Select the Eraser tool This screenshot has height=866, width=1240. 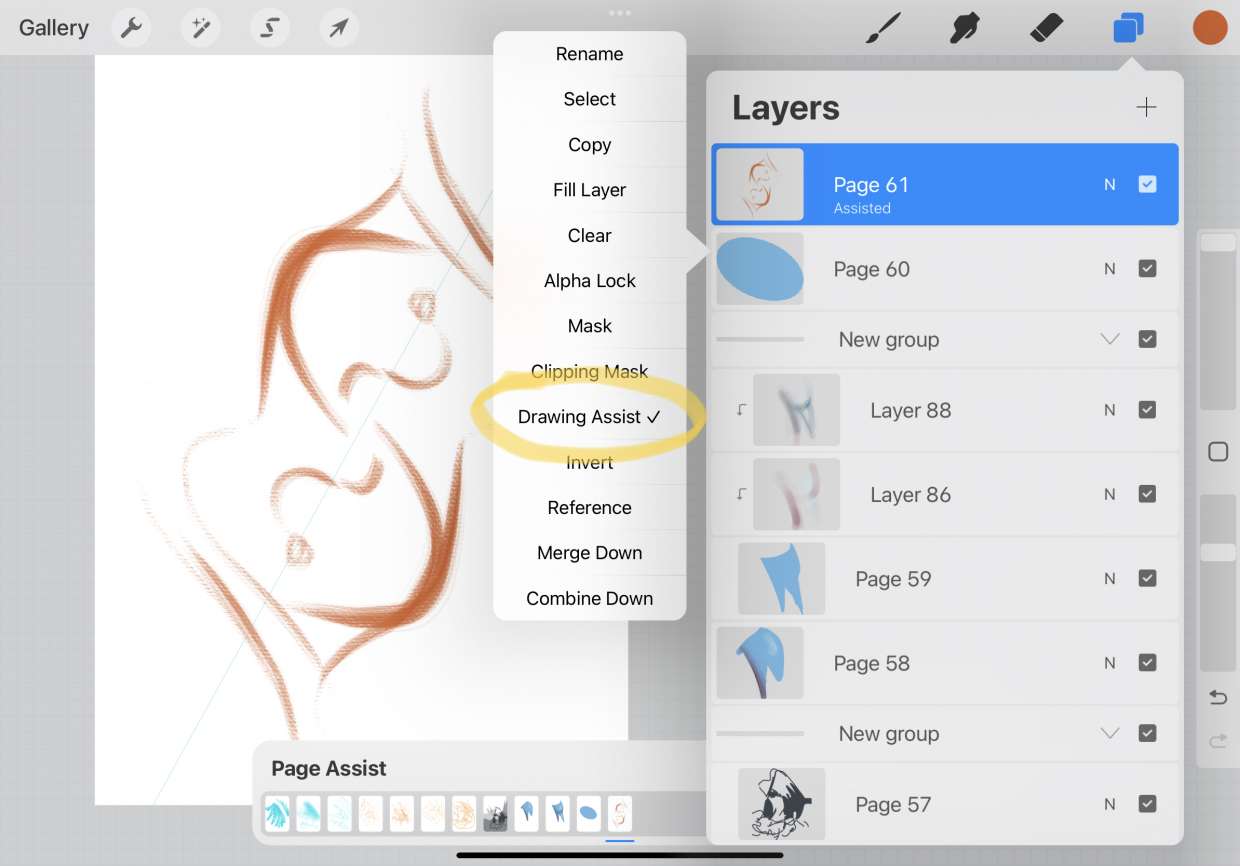click(x=1045, y=28)
